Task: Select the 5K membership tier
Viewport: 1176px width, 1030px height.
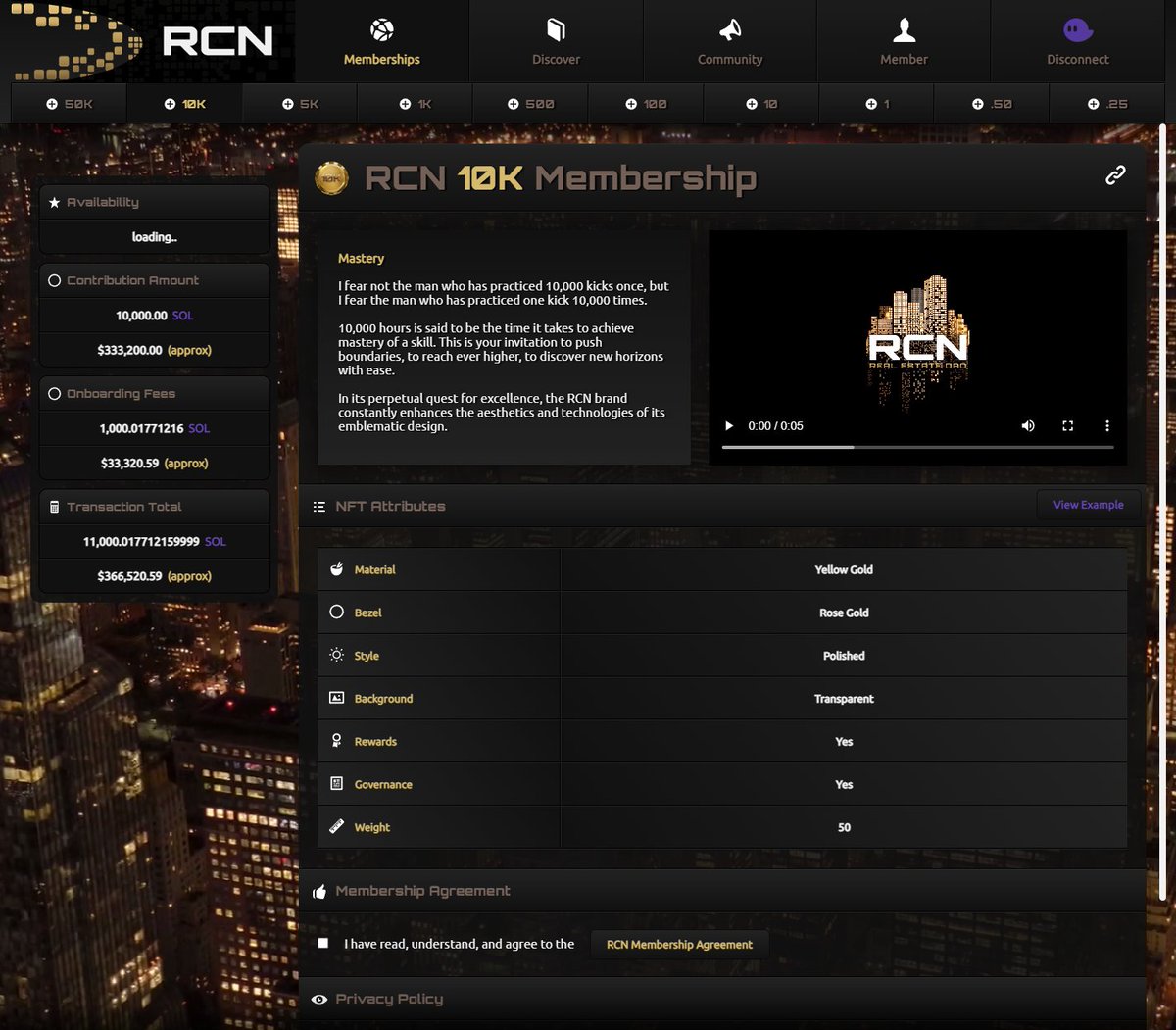Action: click(x=300, y=104)
